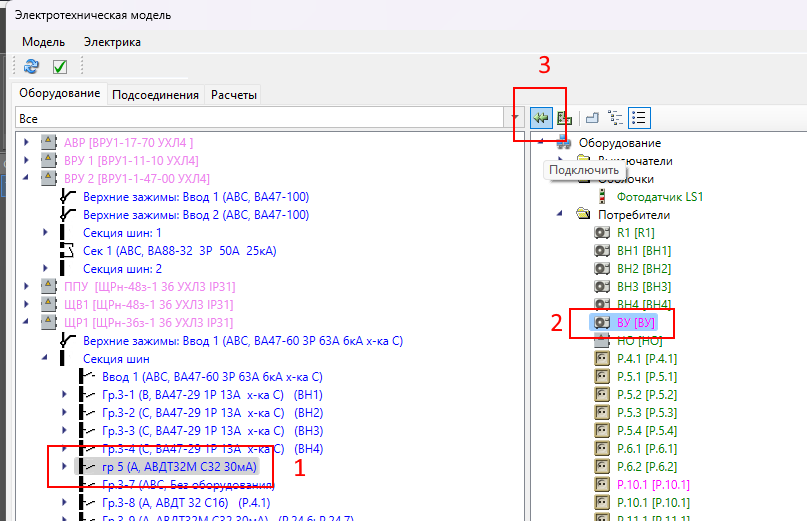Switch to the Расчеты tab
The image size is (807, 521).
233,95
